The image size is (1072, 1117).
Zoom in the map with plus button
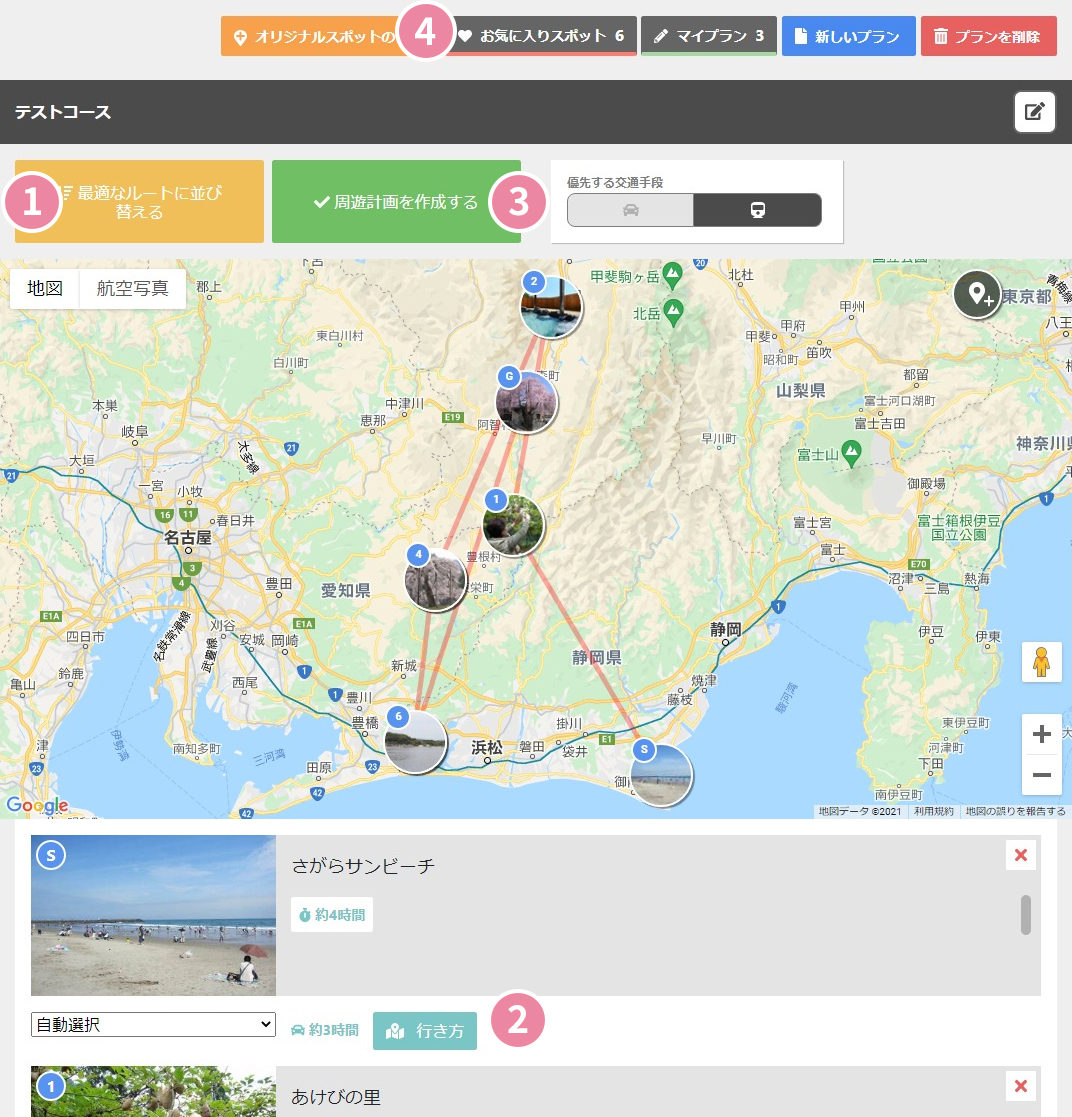click(1041, 735)
